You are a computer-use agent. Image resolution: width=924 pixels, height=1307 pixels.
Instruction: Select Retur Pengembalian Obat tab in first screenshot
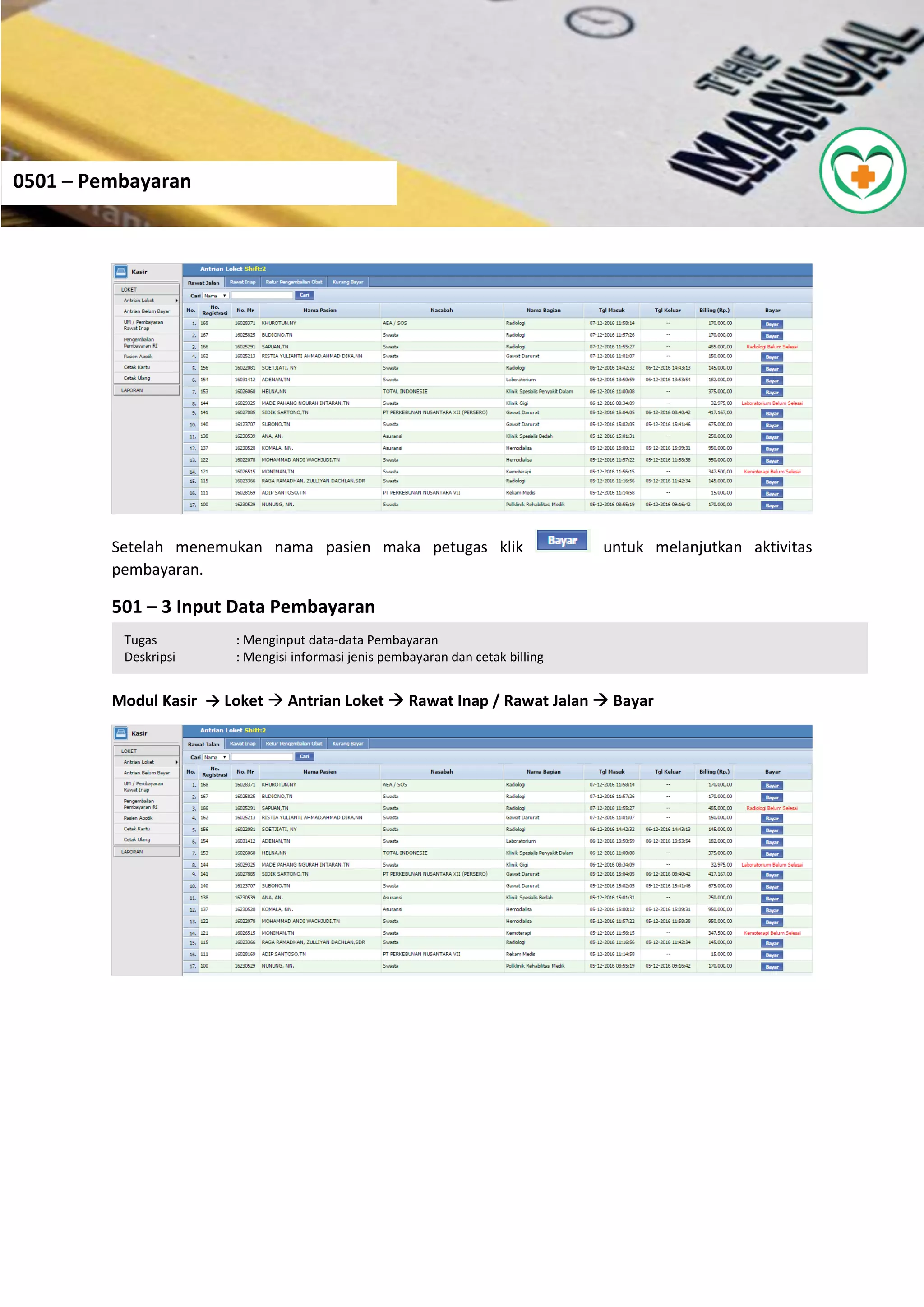pos(294,283)
